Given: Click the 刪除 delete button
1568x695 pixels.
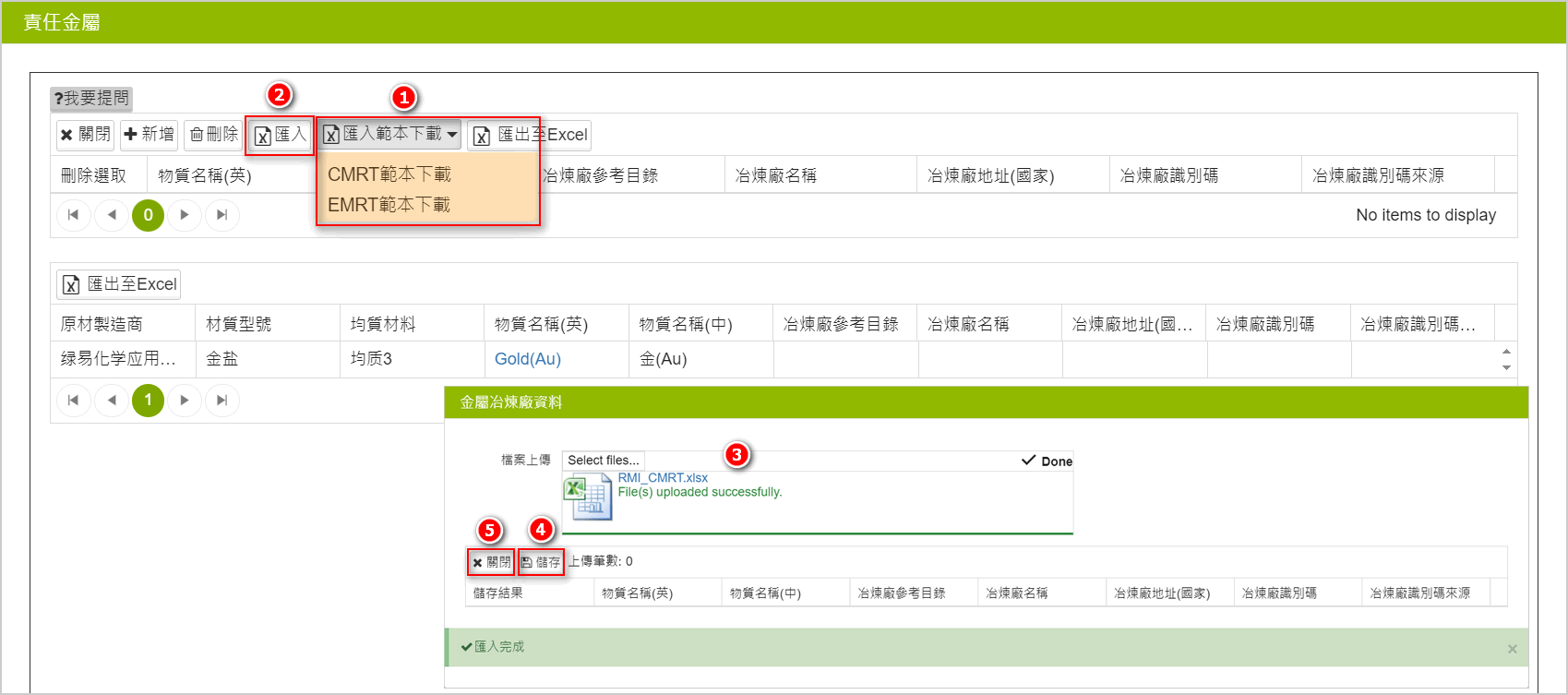Looking at the screenshot, I should pos(213,135).
